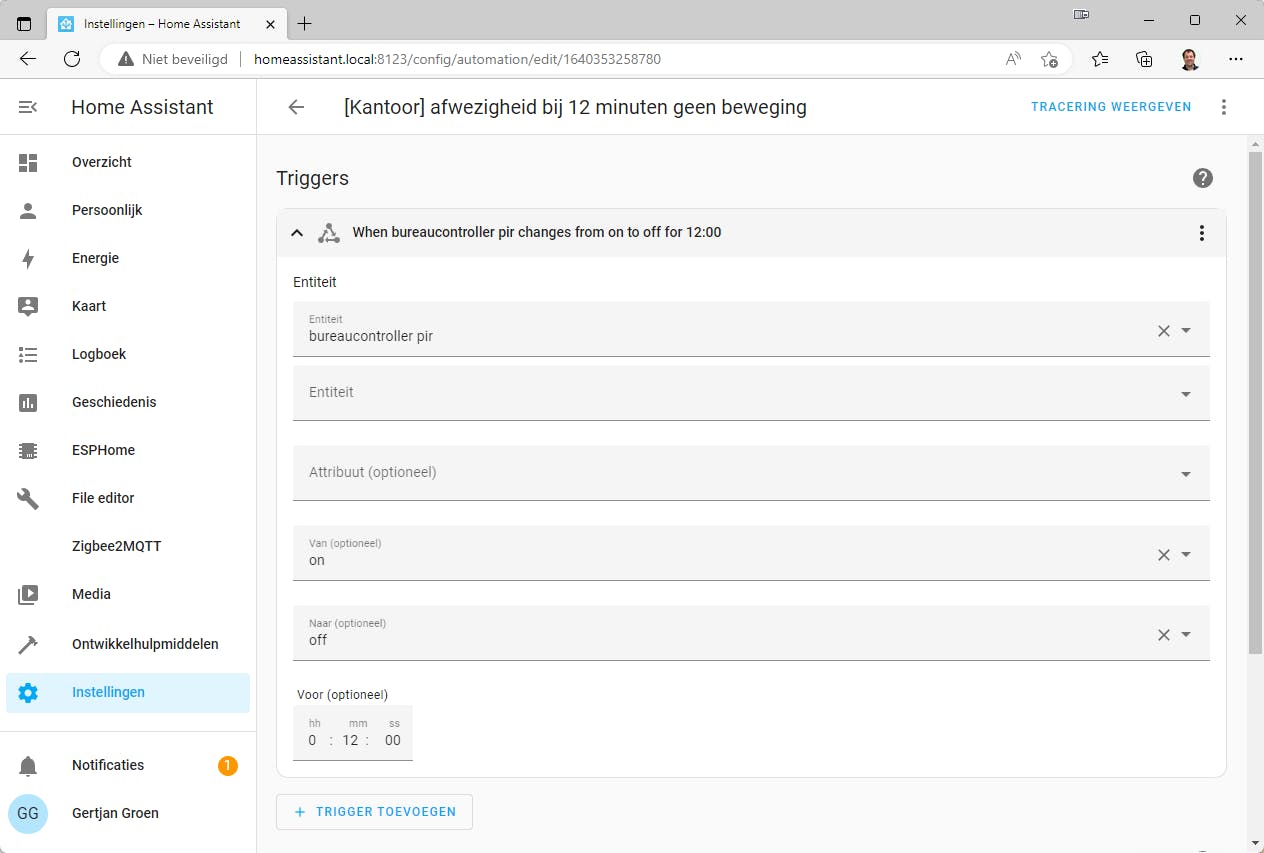Click the minutes field showing 12
The width and height of the screenshot is (1264, 853).
click(x=350, y=741)
